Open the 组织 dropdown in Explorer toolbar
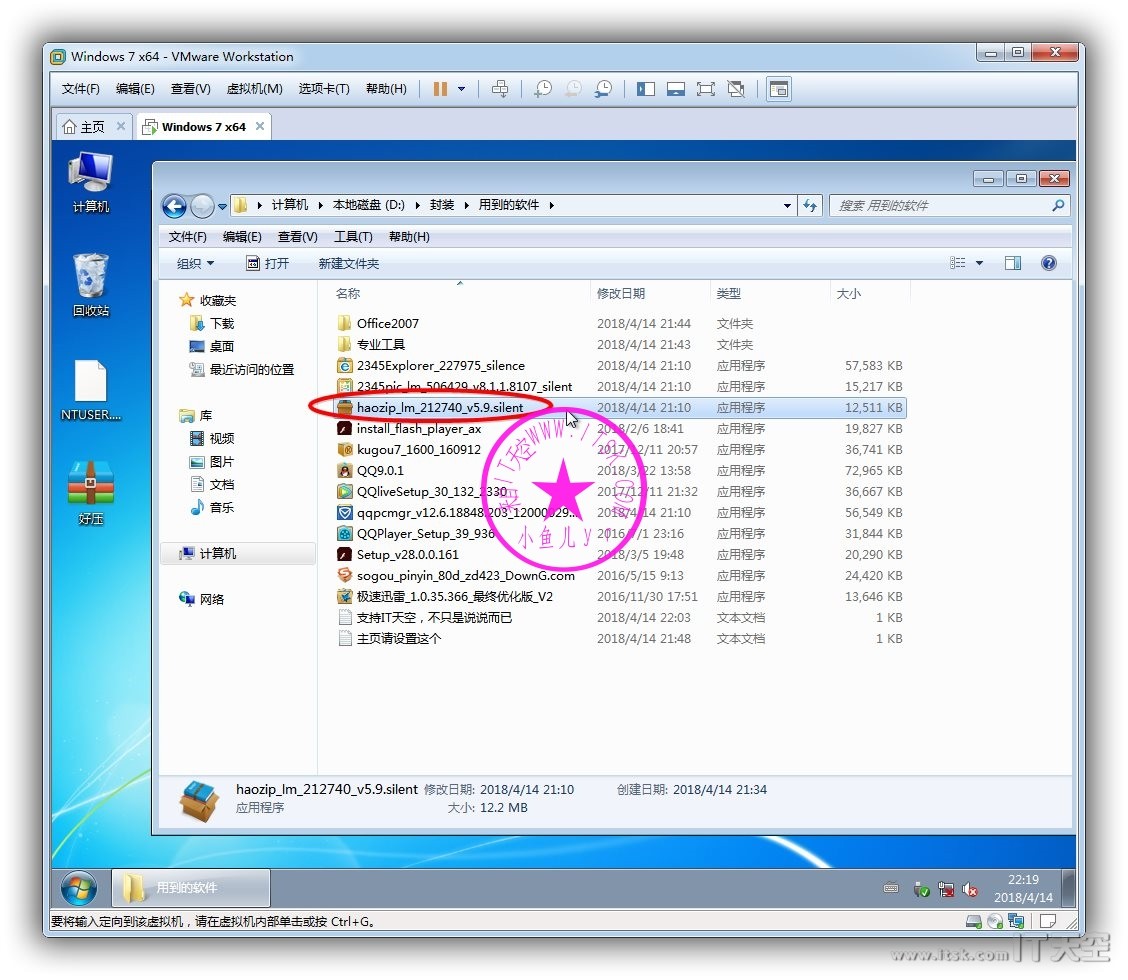Image resolution: width=1128 pixels, height=980 pixels. 195,263
